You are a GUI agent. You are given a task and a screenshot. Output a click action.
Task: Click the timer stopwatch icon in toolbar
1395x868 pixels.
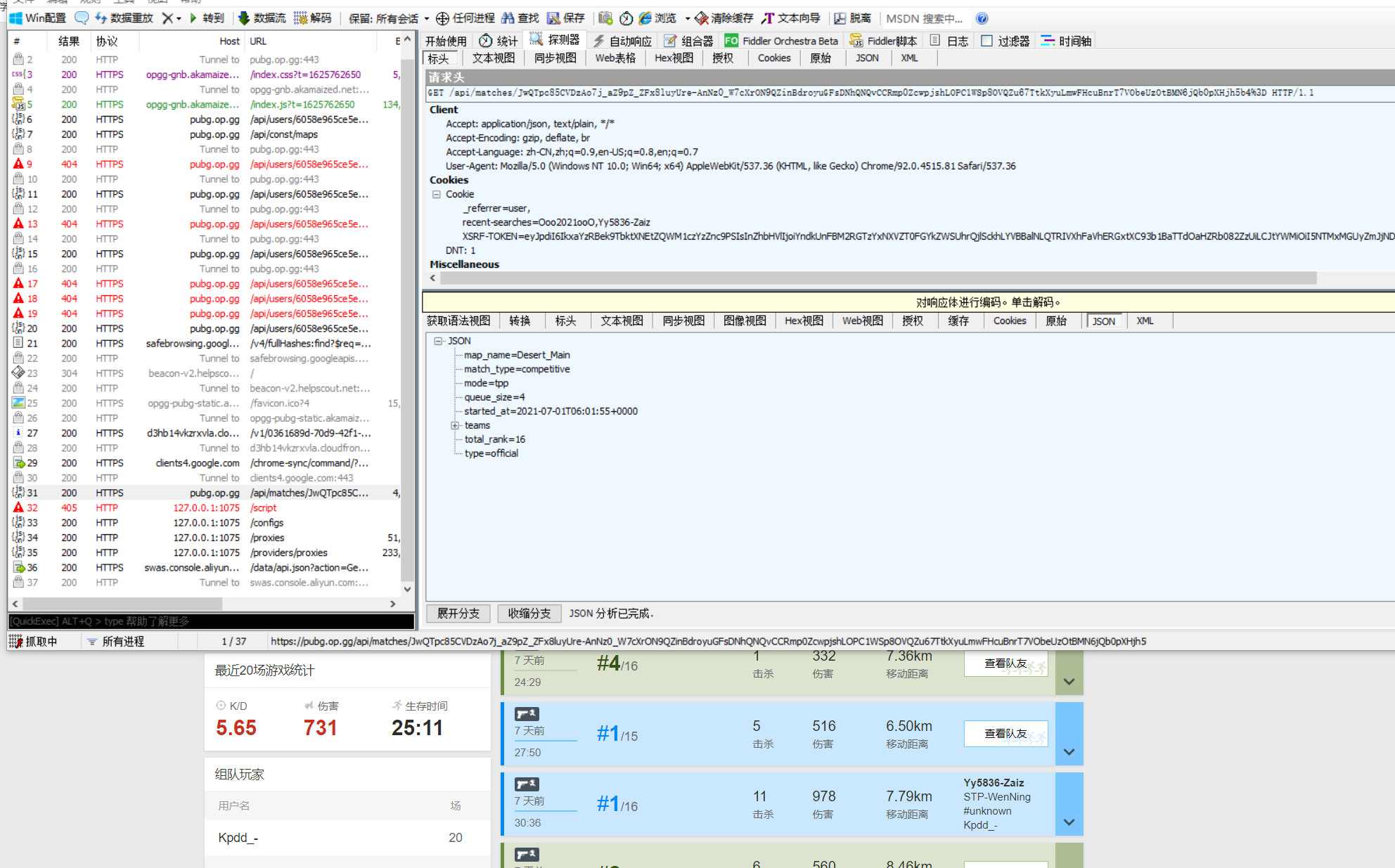(x=626, y=18)
